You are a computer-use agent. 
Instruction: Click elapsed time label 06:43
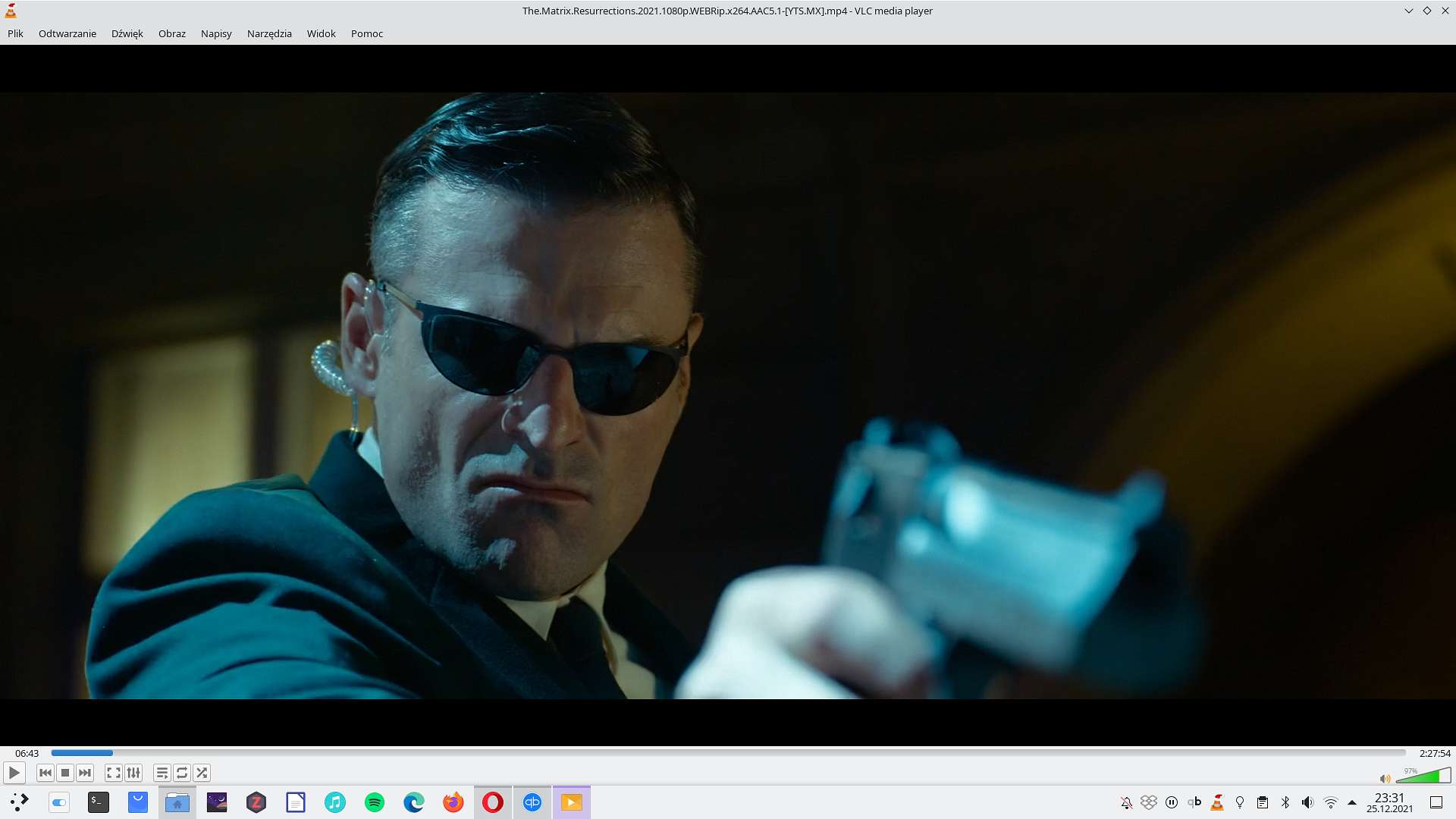click(27, 753)
